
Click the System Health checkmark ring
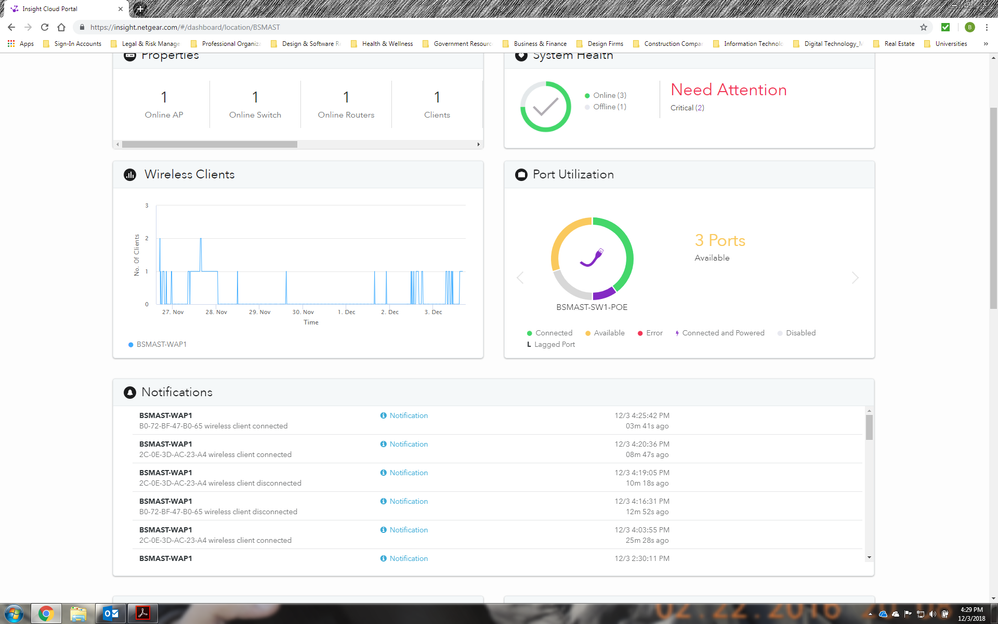(545, 106)
